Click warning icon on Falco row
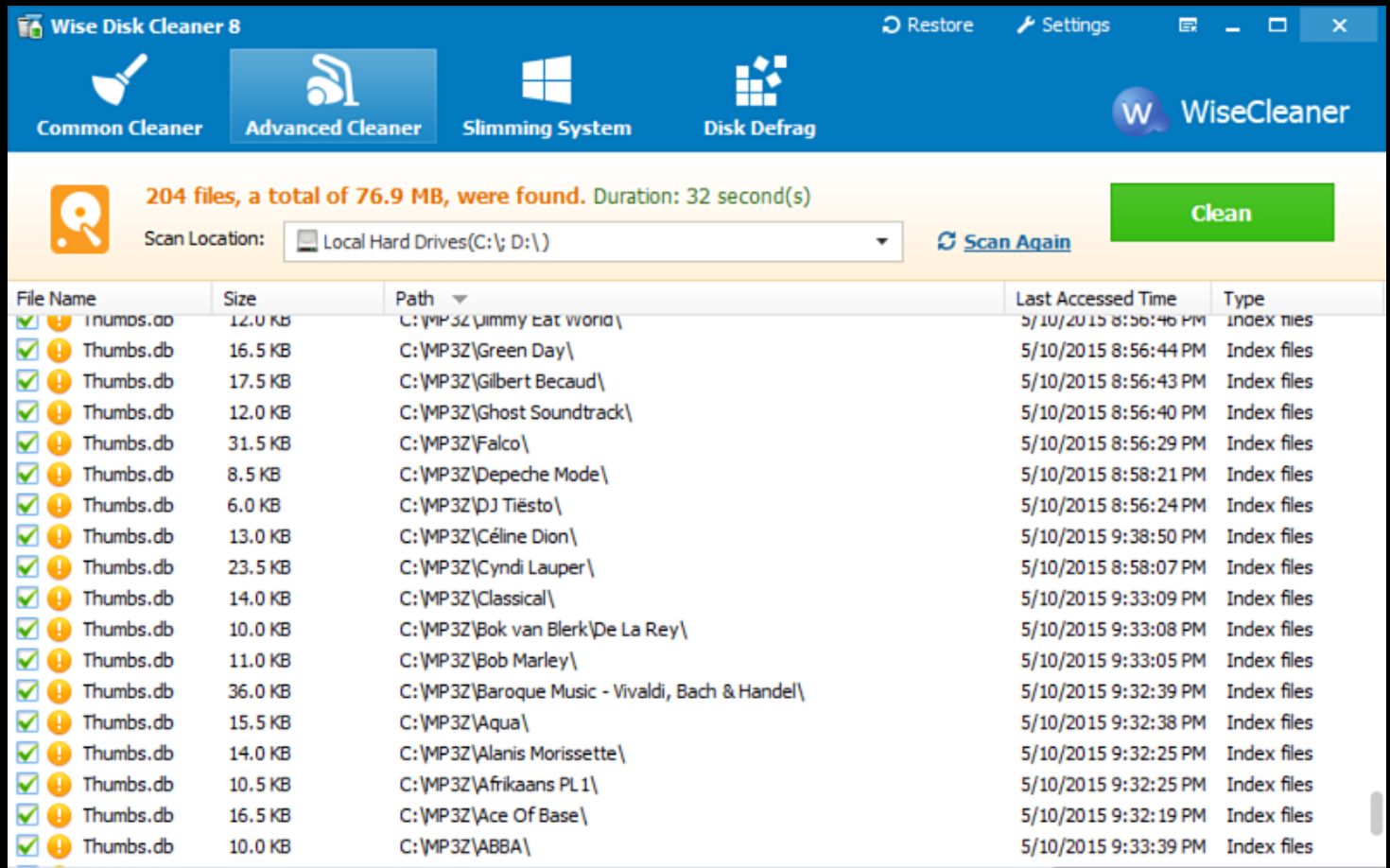The image size is (1390, 868). coord(60,443)
